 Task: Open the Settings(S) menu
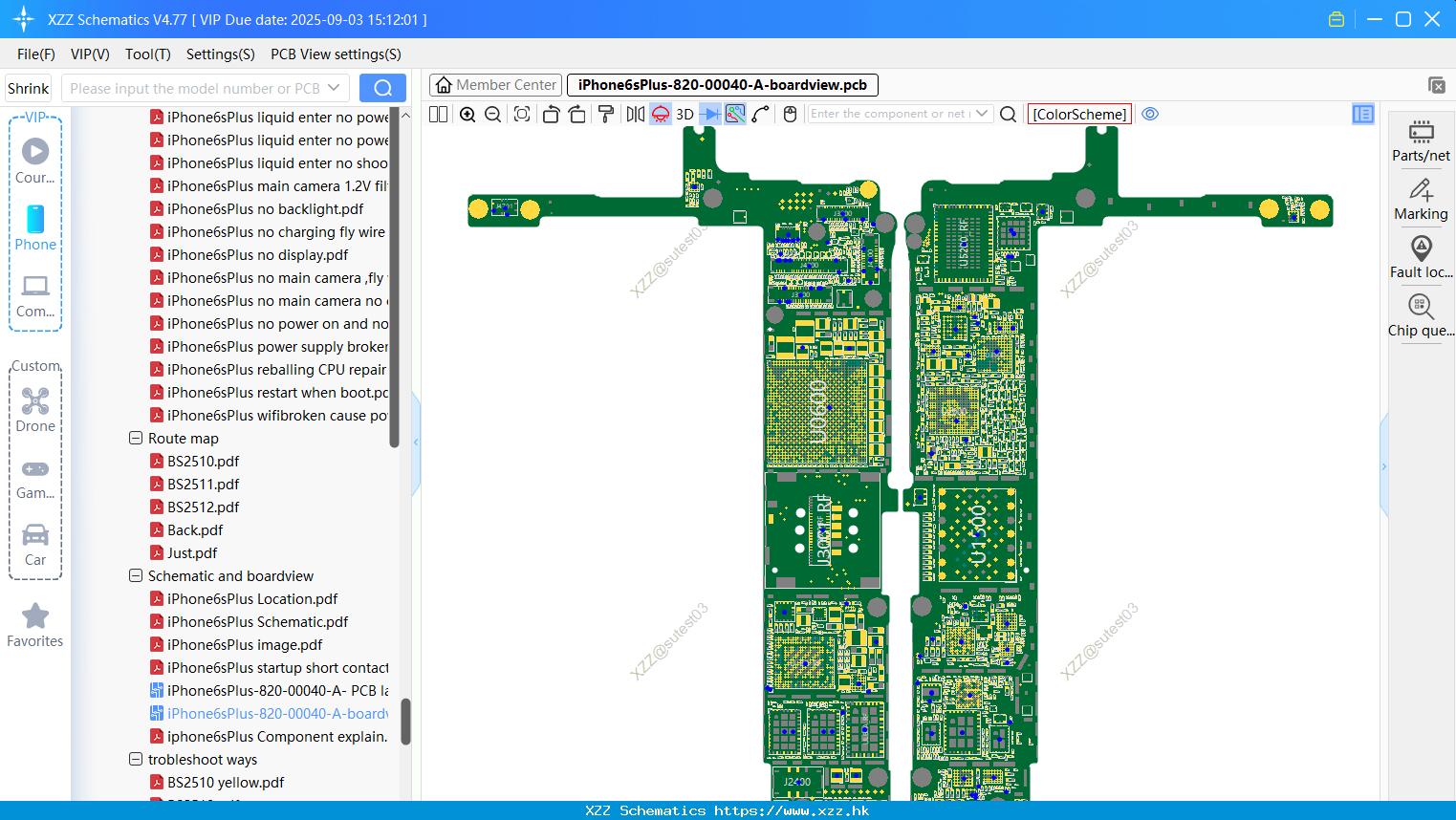(221, 54)
